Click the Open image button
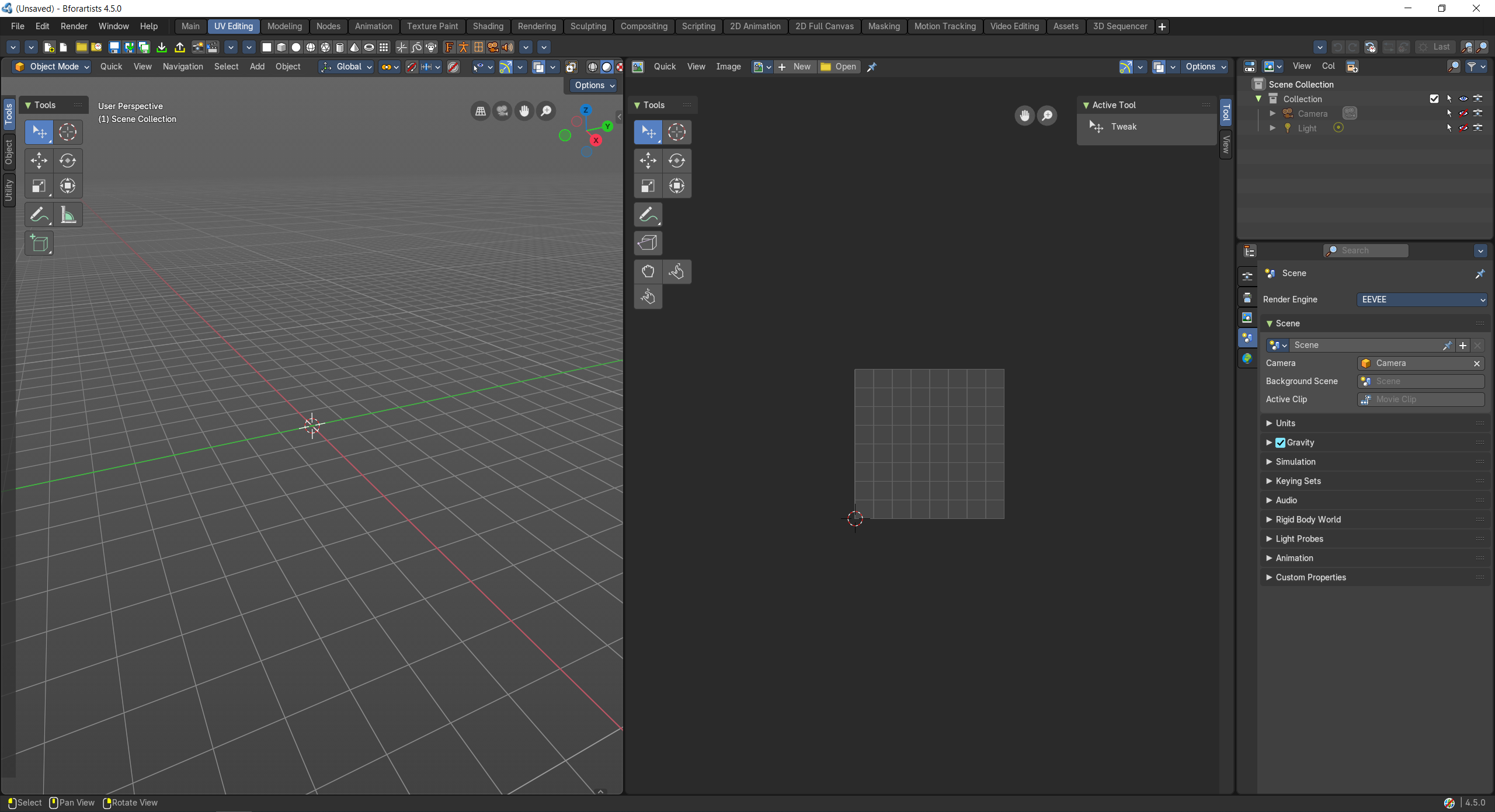This screenshot has width=1495, height=812. tap(839, 67)
